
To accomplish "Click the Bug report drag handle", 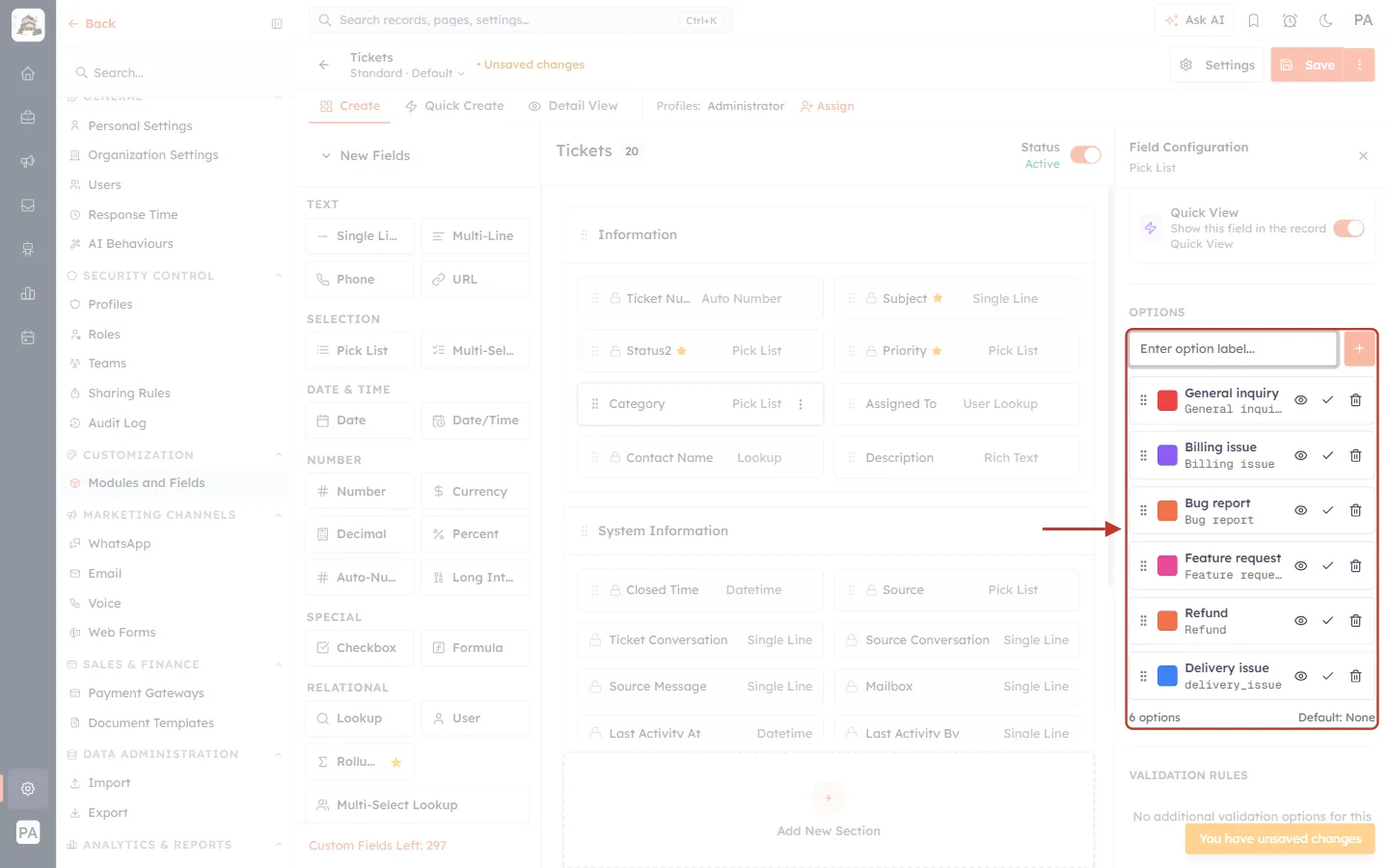I will [1143, 510].
